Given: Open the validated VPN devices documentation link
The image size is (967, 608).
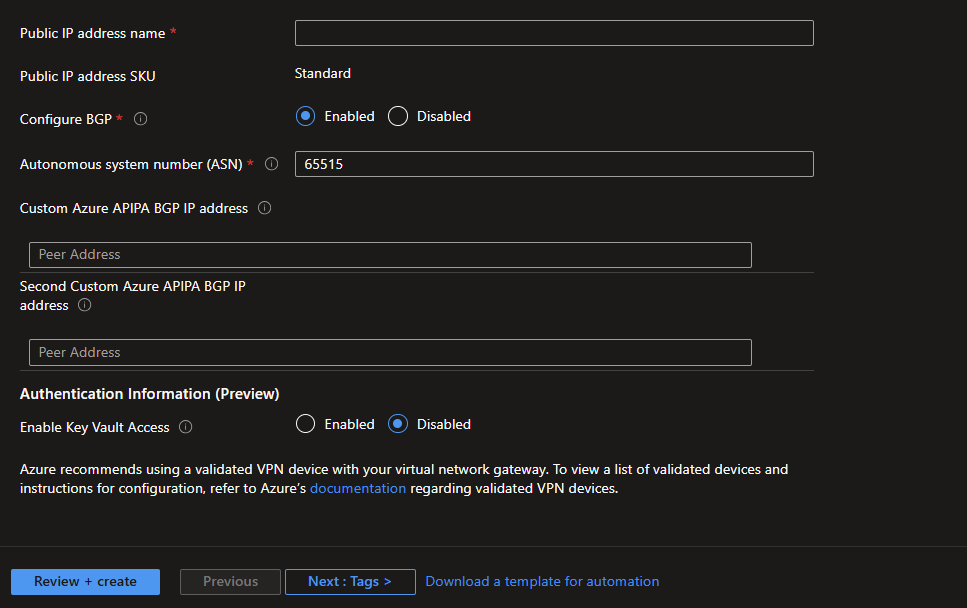Looking at the screenshot, I should pos(358,488).
